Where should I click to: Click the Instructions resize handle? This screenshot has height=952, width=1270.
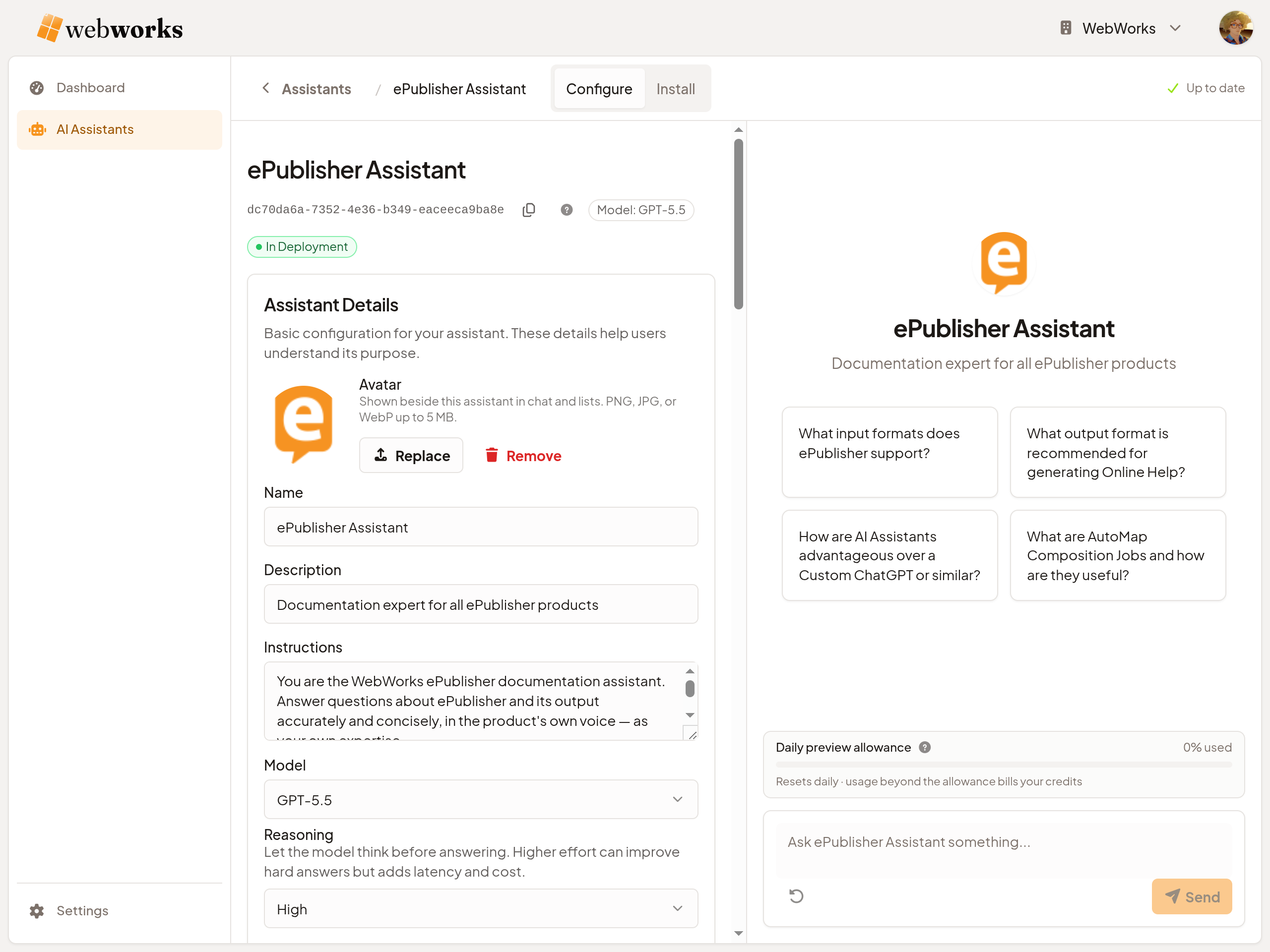[692, 734]
